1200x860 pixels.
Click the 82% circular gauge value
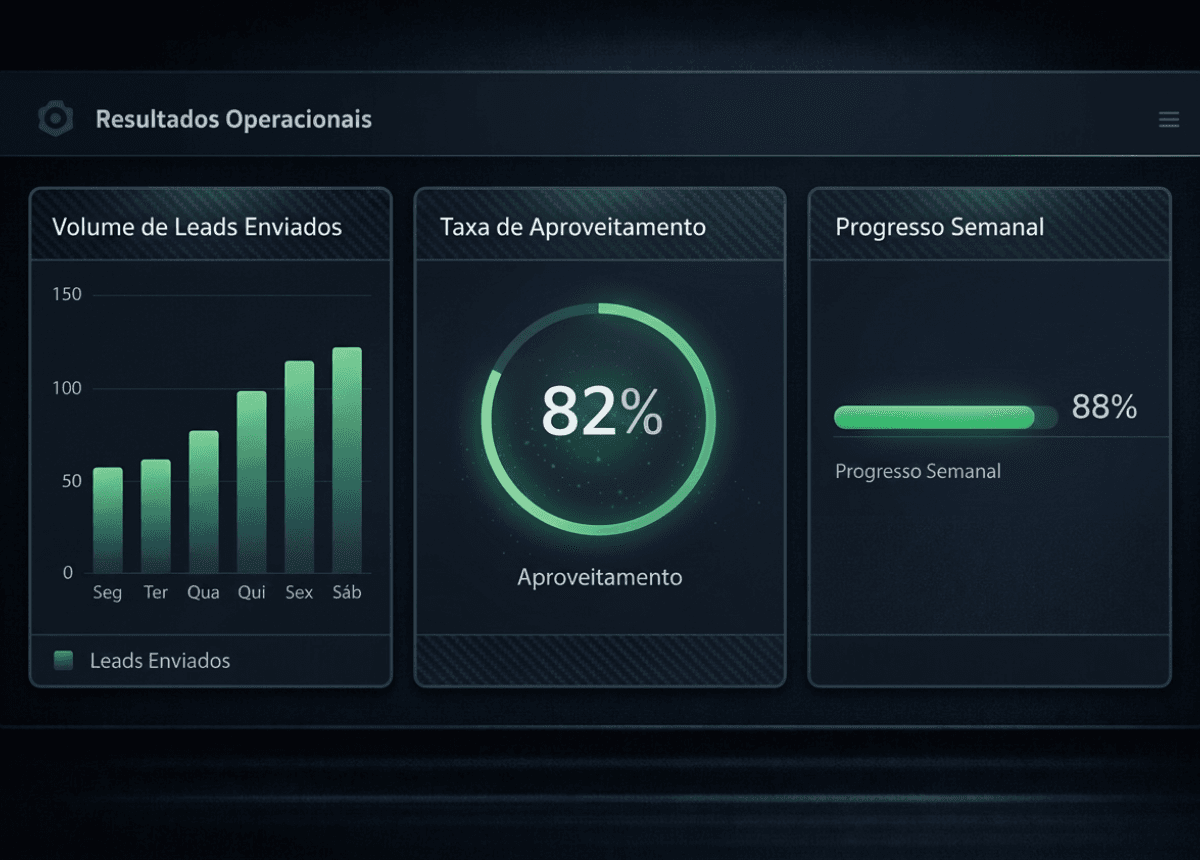pos(601,411)
